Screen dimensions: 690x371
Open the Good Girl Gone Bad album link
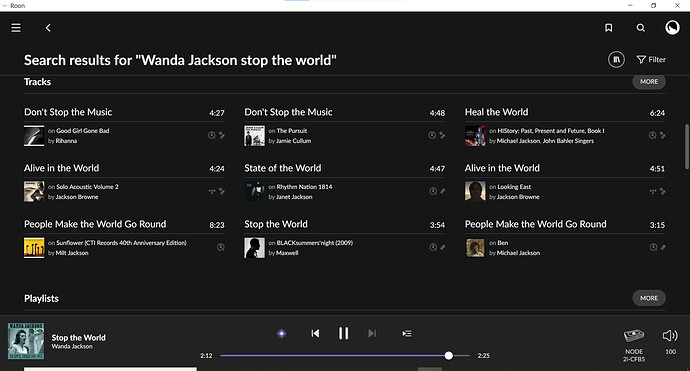pos(83,131)
